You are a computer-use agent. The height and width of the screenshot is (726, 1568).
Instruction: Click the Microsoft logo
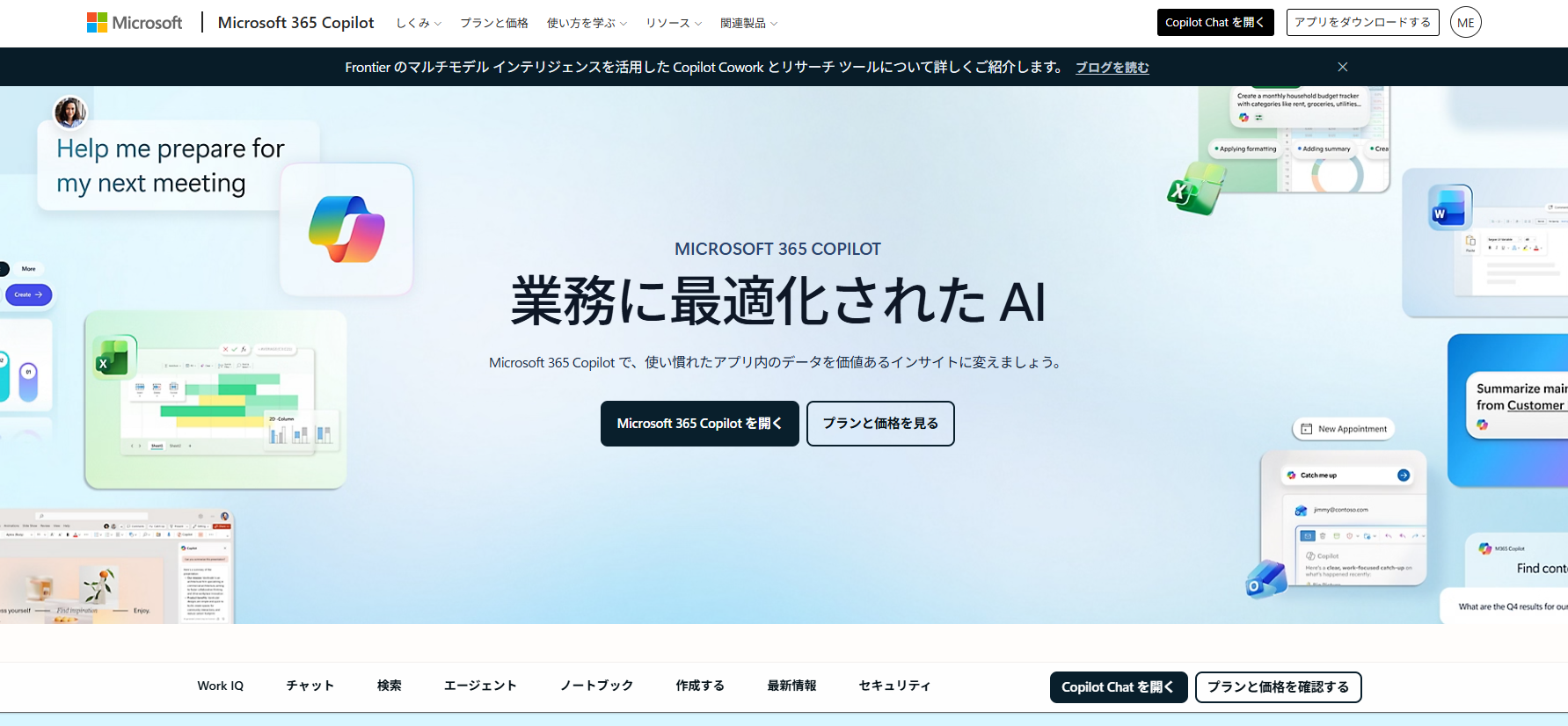[135, 23]
